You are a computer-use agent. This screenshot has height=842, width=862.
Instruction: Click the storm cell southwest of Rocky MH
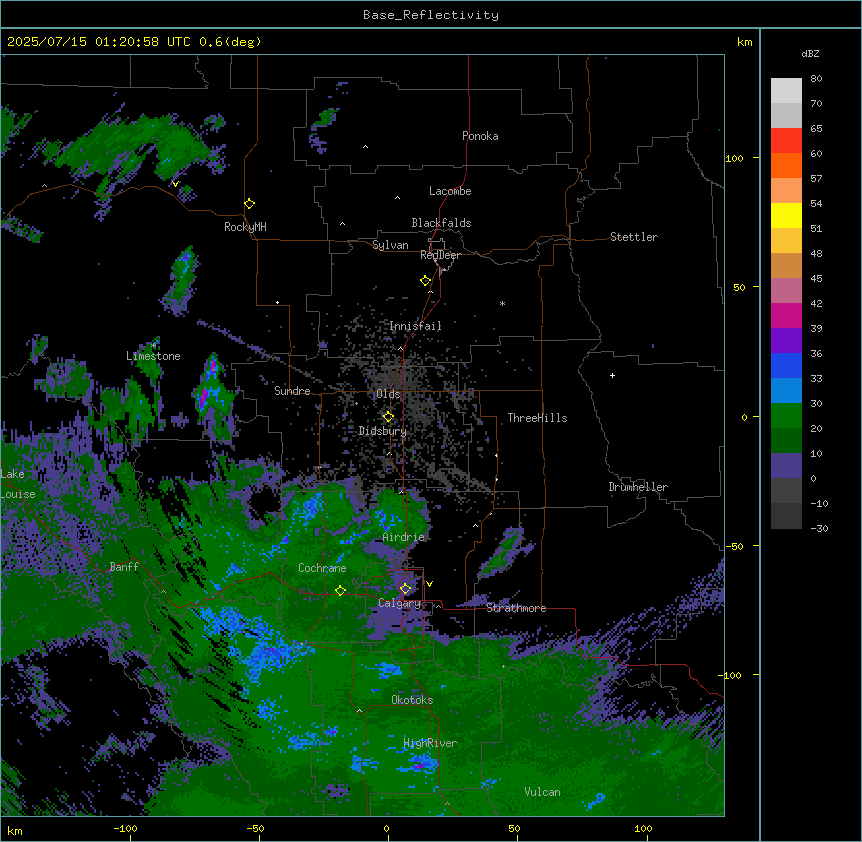point(182,279)
